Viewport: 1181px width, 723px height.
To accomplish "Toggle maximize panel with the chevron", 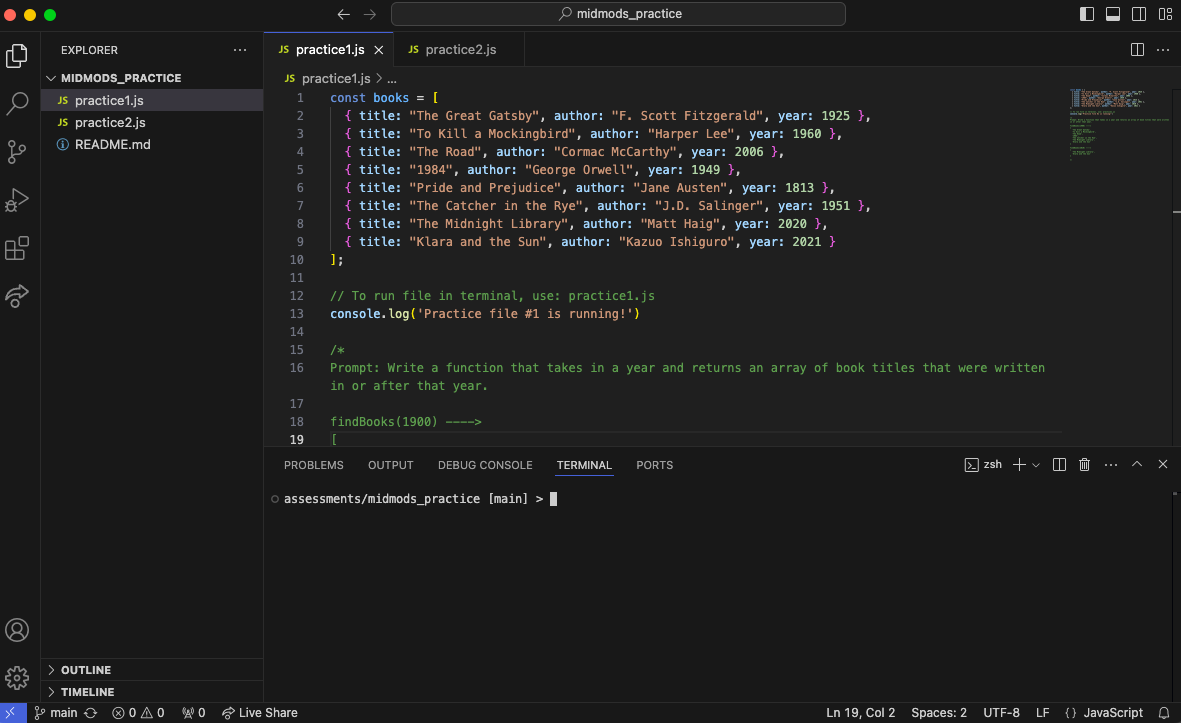I will click(1136, 464).
